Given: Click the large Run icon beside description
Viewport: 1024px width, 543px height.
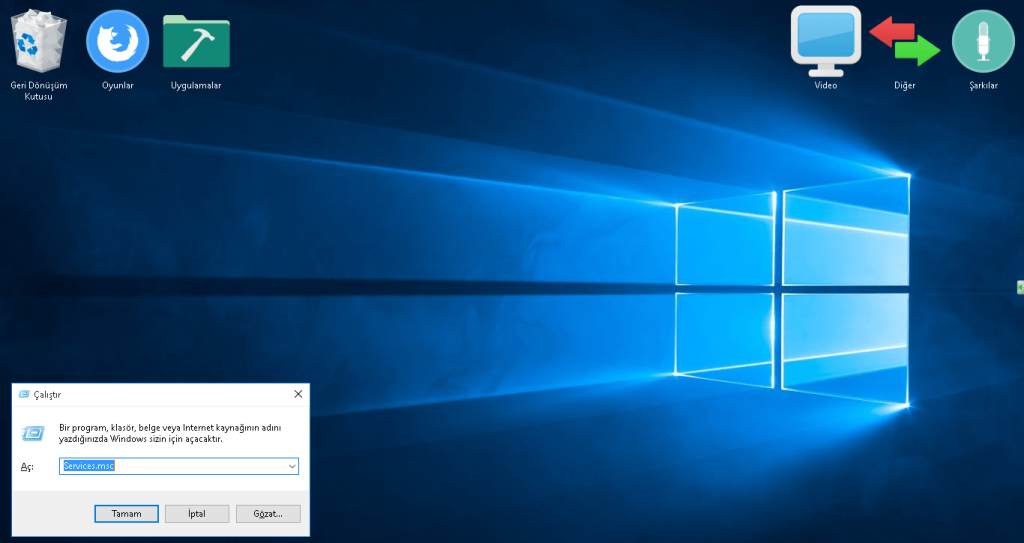Looking at the screenshot, I should click(x=33, y=433).
